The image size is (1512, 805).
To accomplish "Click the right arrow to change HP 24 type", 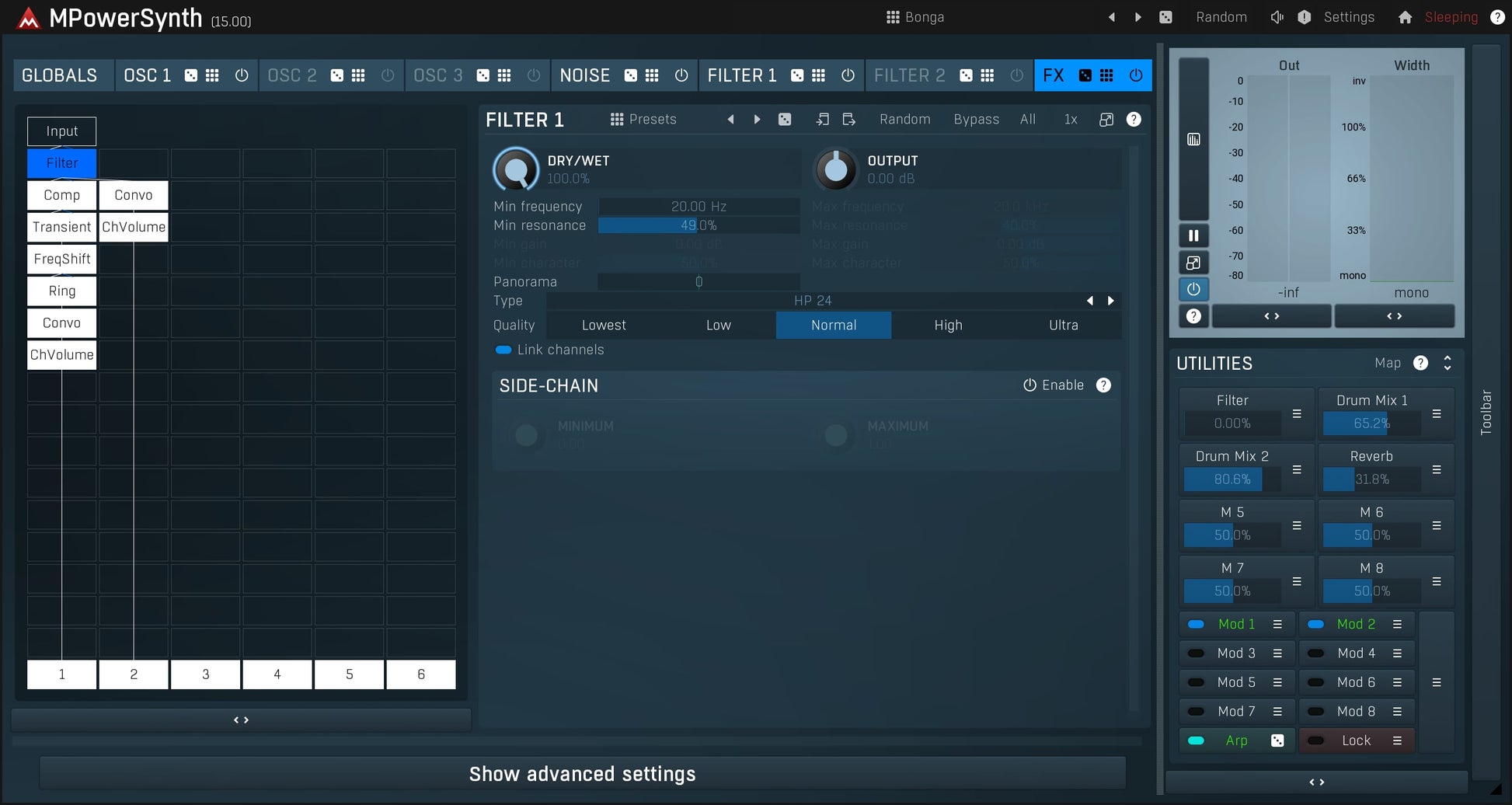I will pyautogui.click(x=1110, y=300).
